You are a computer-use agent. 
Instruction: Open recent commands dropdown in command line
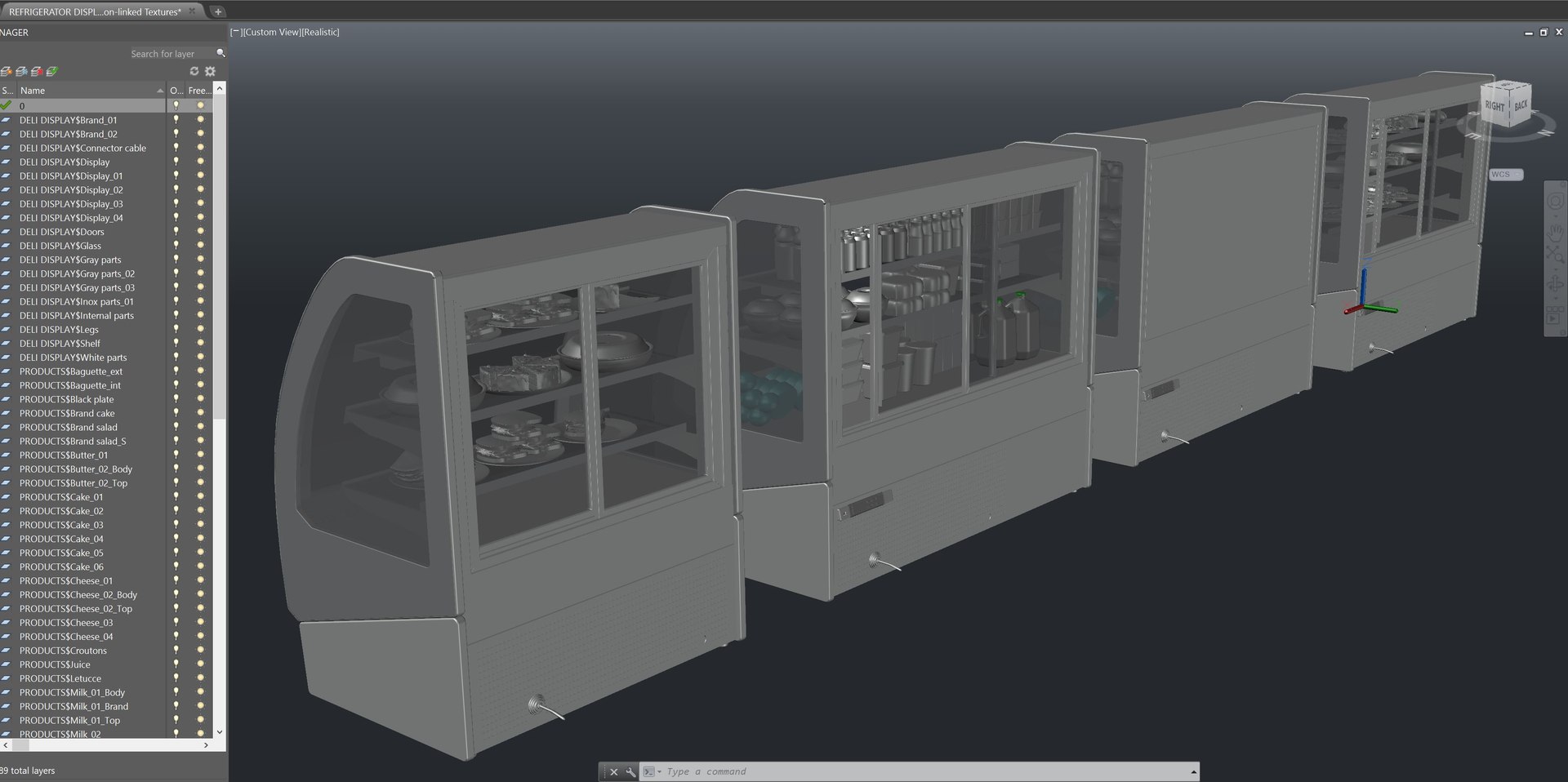coord(652,771)
